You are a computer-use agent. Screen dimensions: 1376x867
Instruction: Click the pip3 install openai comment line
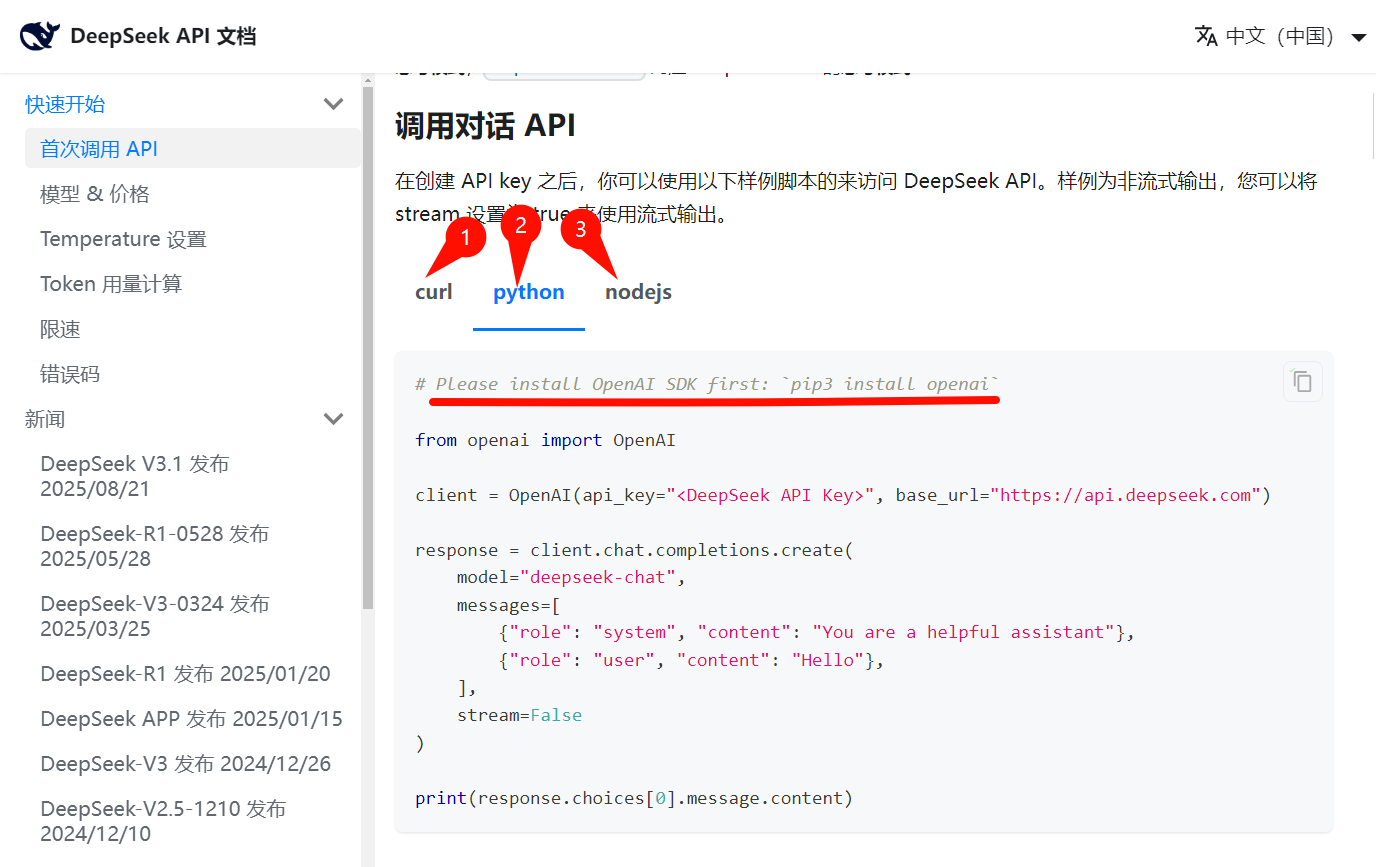[x=708, y=384]
